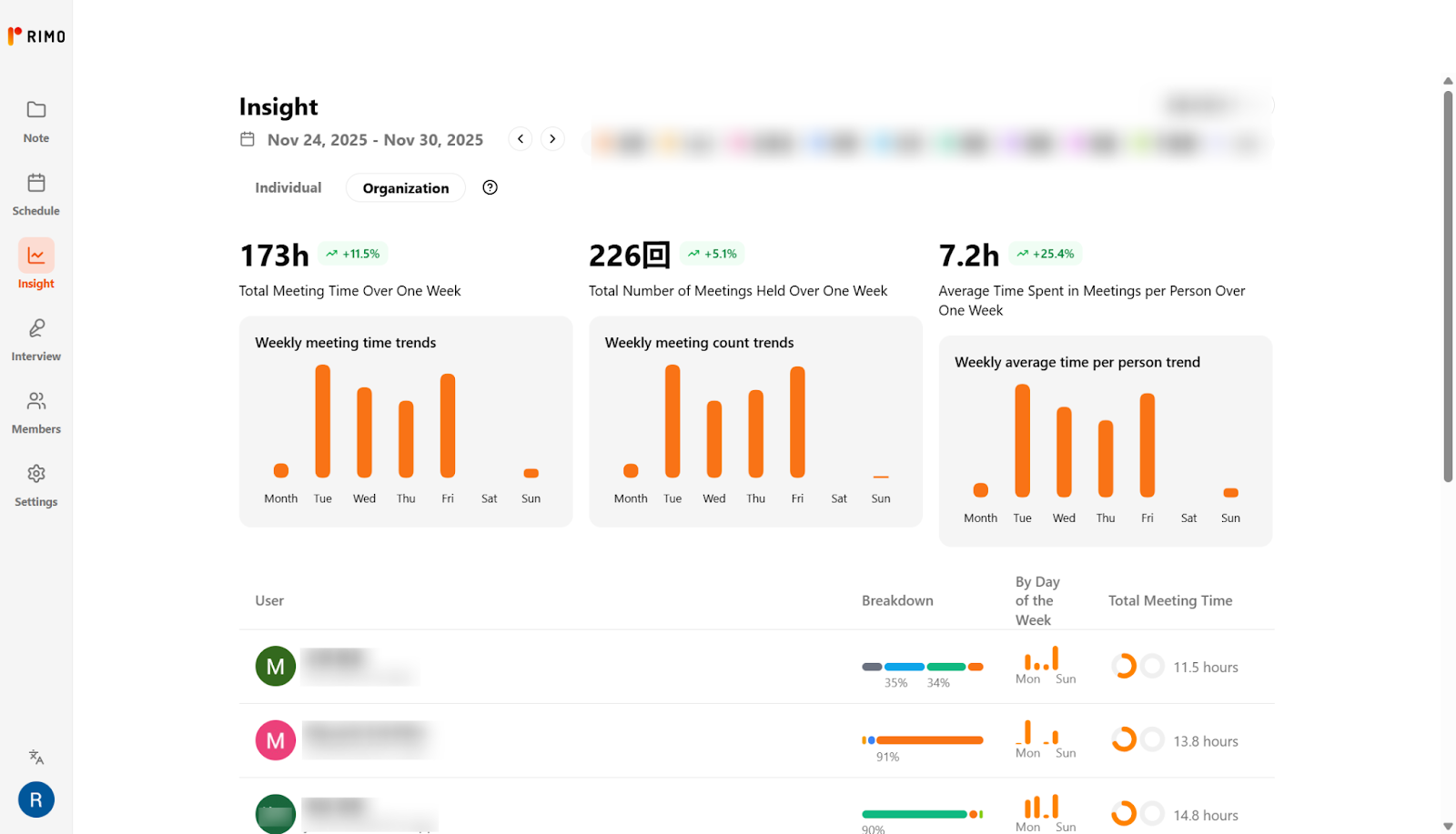1456x834 pixels.
Task: Advance to the next week
Action: [x=552, y=139]
